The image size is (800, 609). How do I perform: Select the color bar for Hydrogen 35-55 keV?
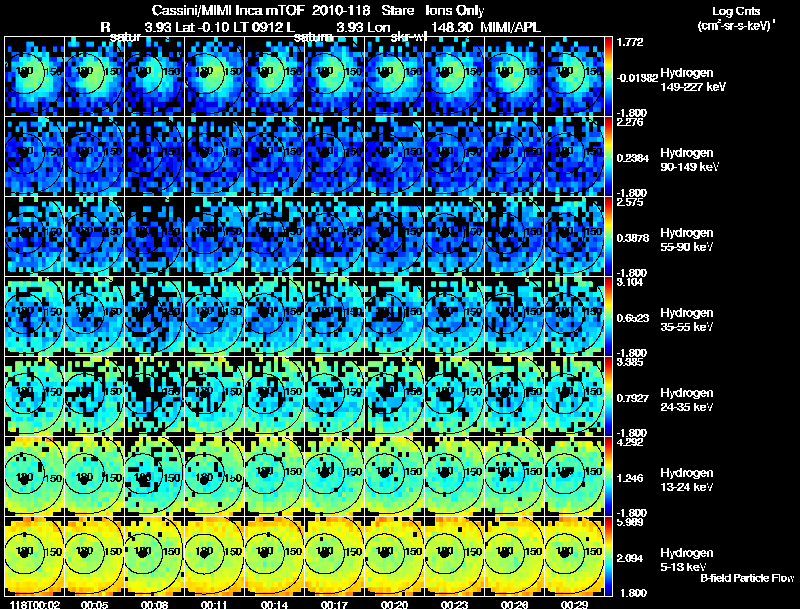point(608,316)
